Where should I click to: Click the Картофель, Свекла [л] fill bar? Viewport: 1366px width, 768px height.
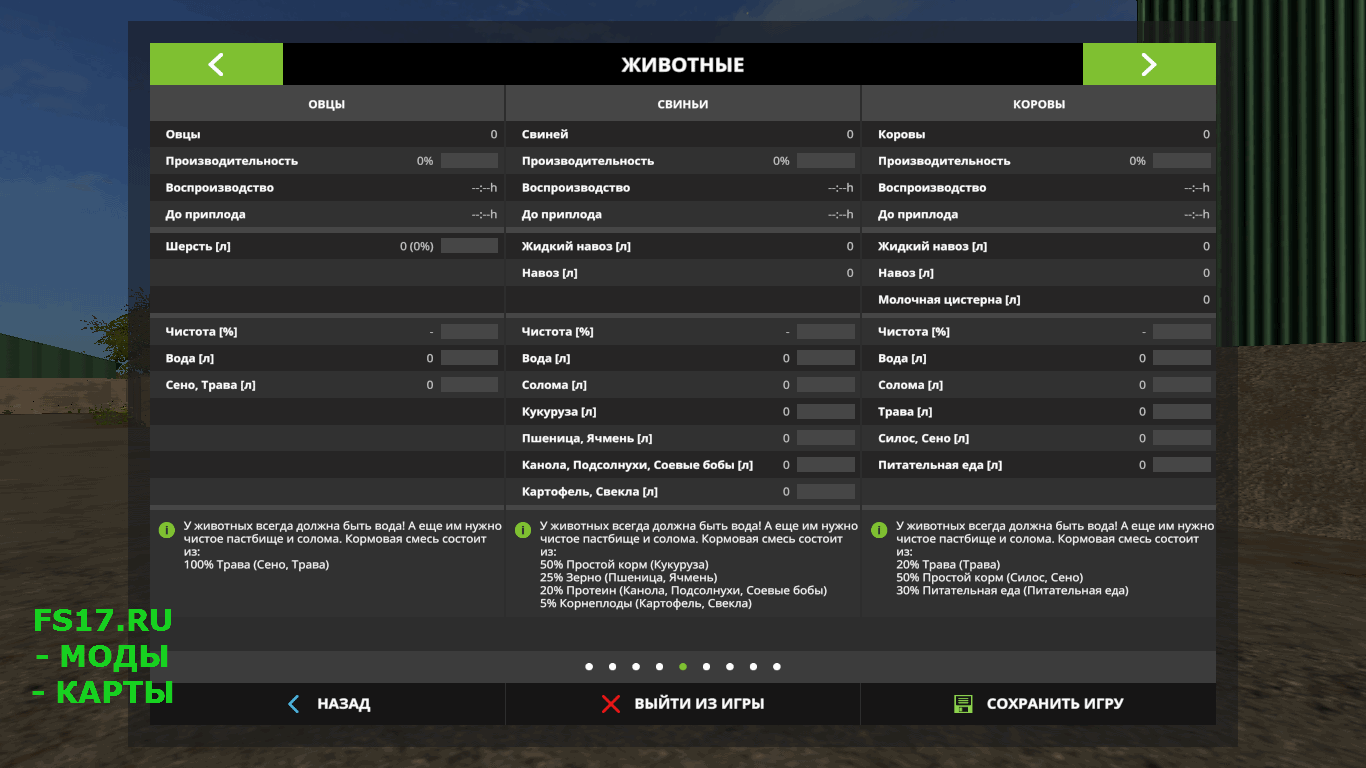tap(826, 492)
